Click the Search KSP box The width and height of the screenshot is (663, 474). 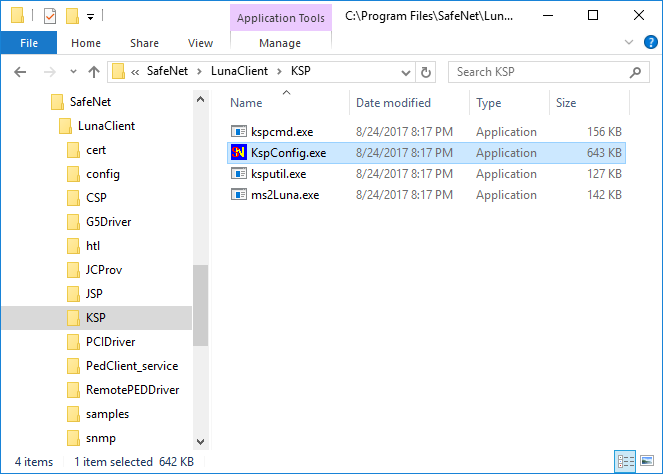(x=538, y=72)
